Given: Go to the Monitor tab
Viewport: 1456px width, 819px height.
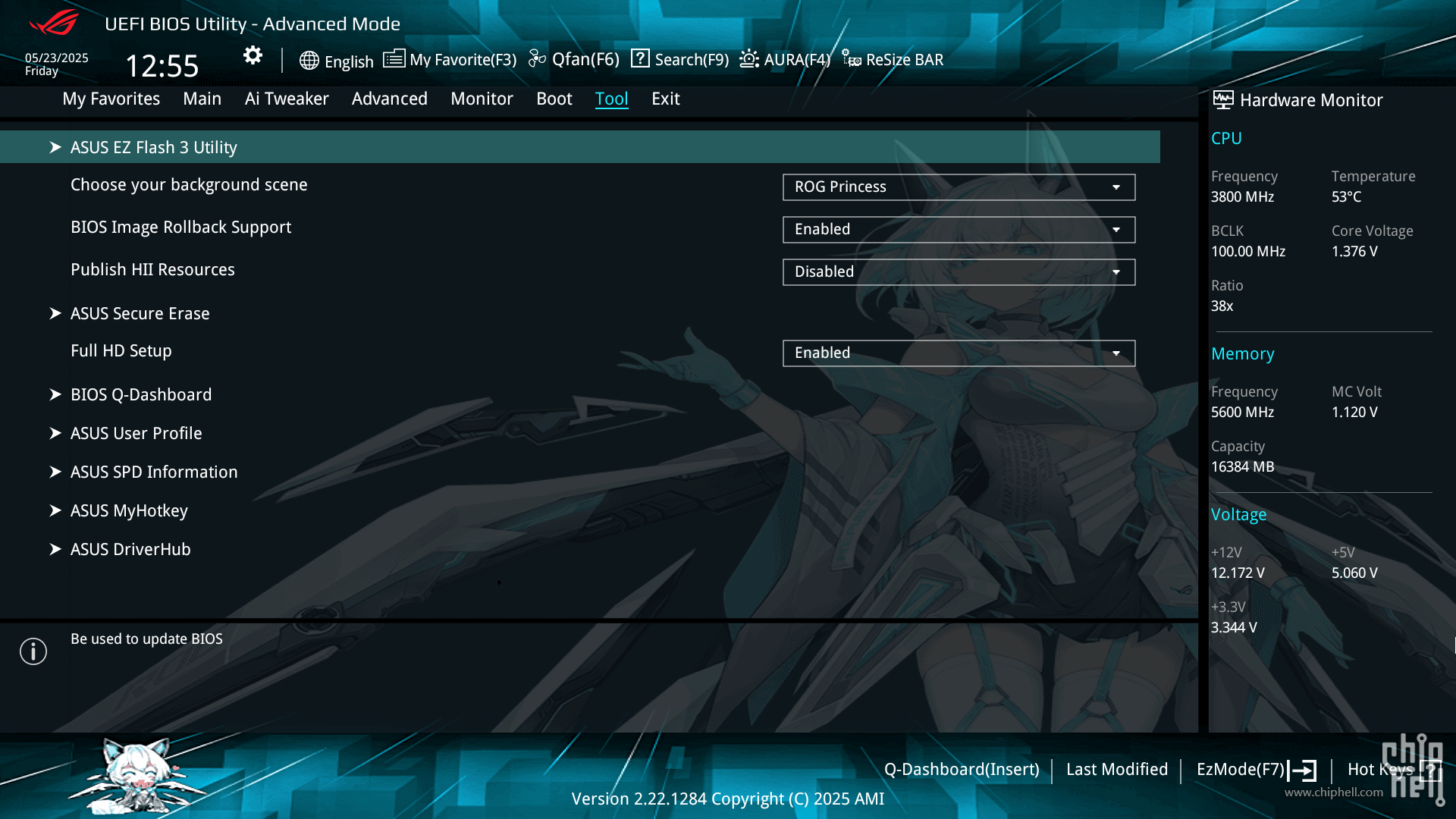Looking at the screenshot, I should click(x=482, y=99).
